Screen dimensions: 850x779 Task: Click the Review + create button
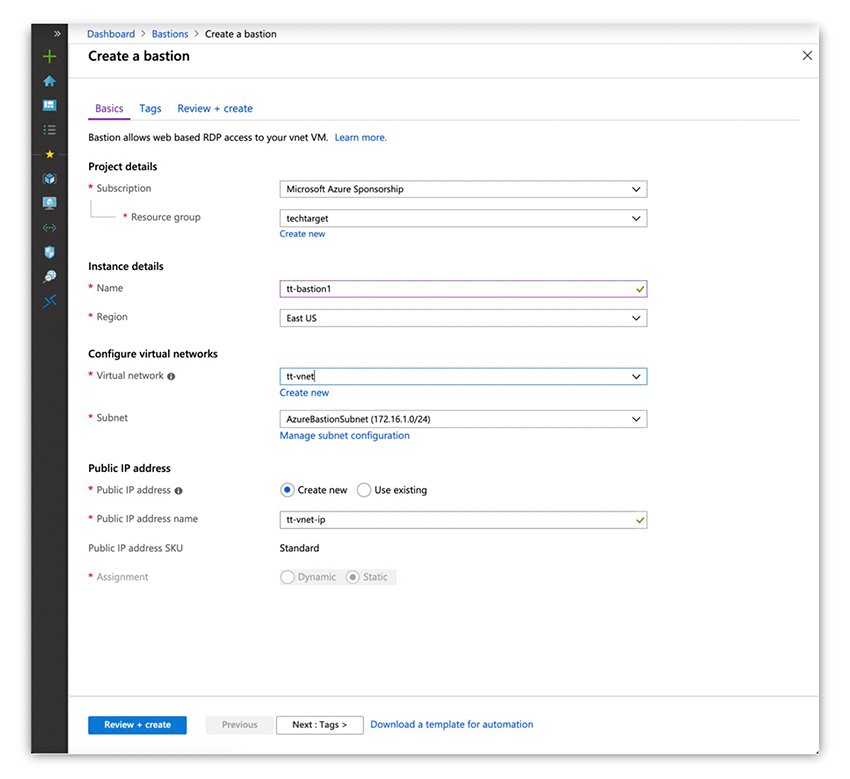[x=137, y=724]
